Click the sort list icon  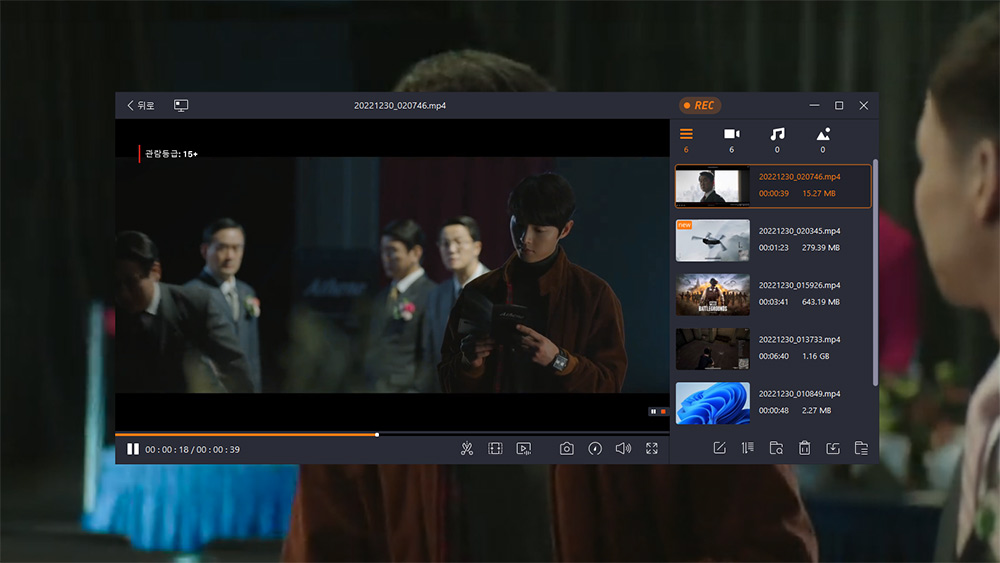[x=747, y=448]
